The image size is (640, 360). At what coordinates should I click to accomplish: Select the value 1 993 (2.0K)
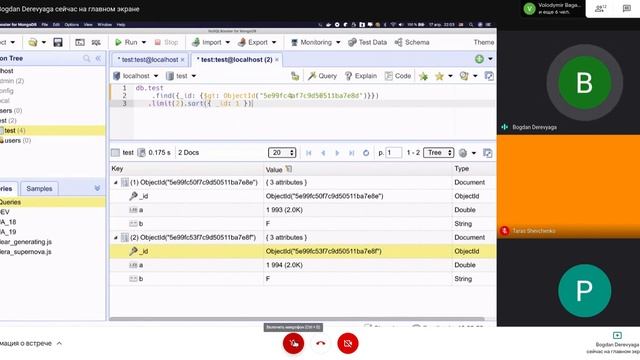pos(284,210)
